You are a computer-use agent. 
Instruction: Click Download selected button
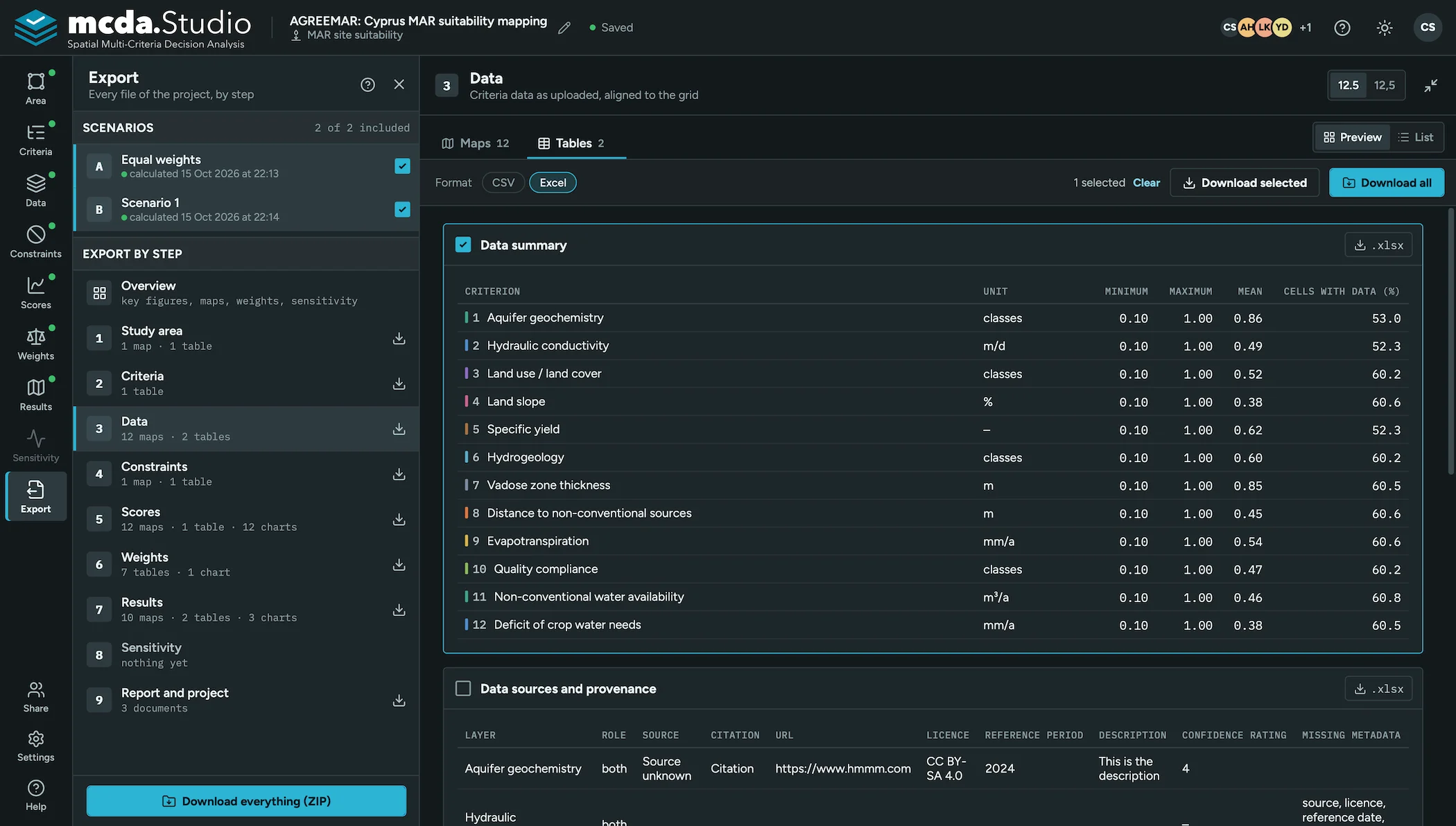click(x=1245, y=182)
